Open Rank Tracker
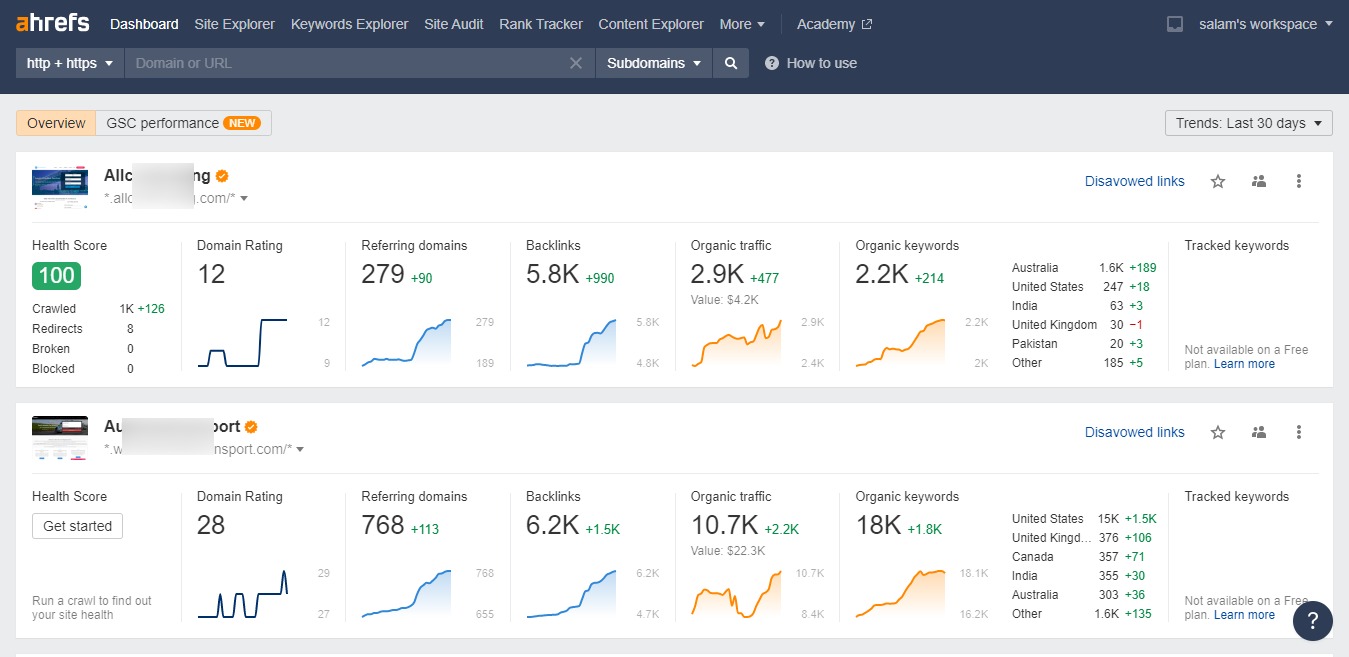The height and width of the screenshot is (657, 1349). (x=541, y=24)
